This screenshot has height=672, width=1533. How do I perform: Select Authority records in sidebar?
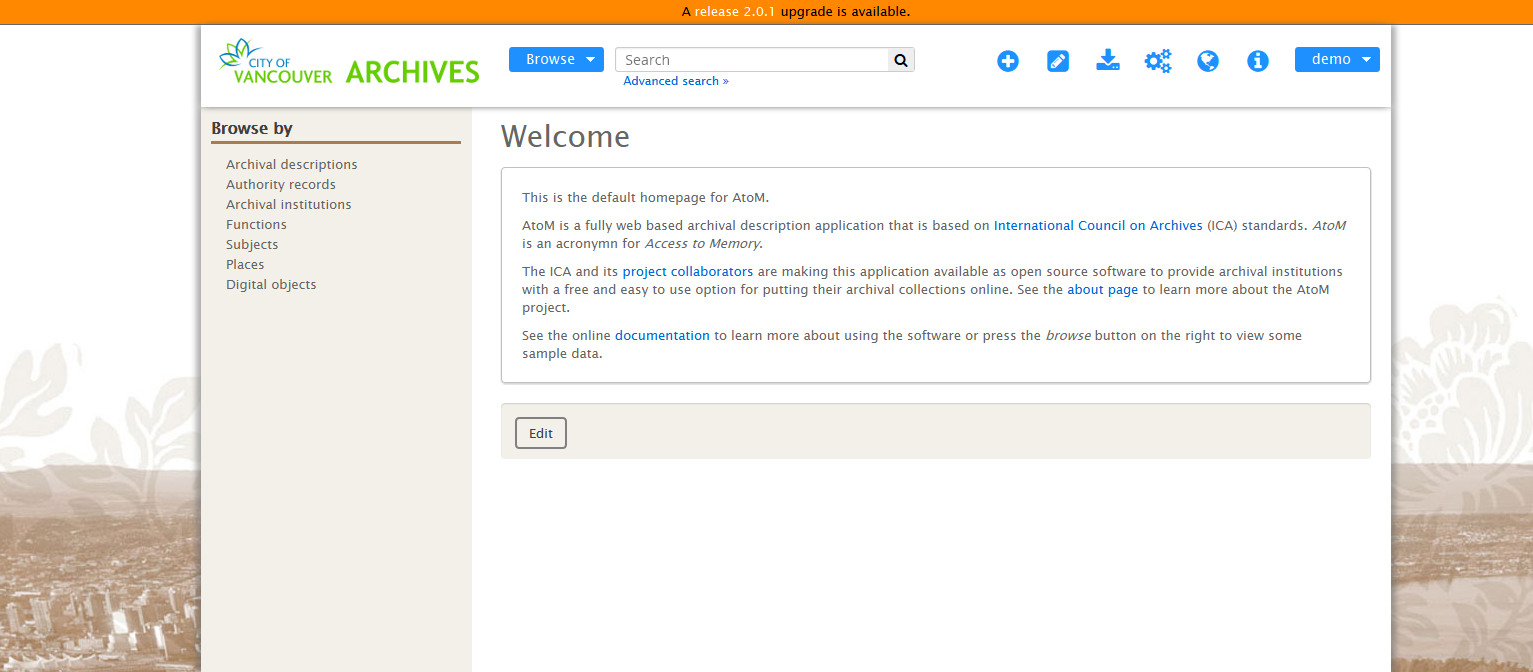point(281,185)
